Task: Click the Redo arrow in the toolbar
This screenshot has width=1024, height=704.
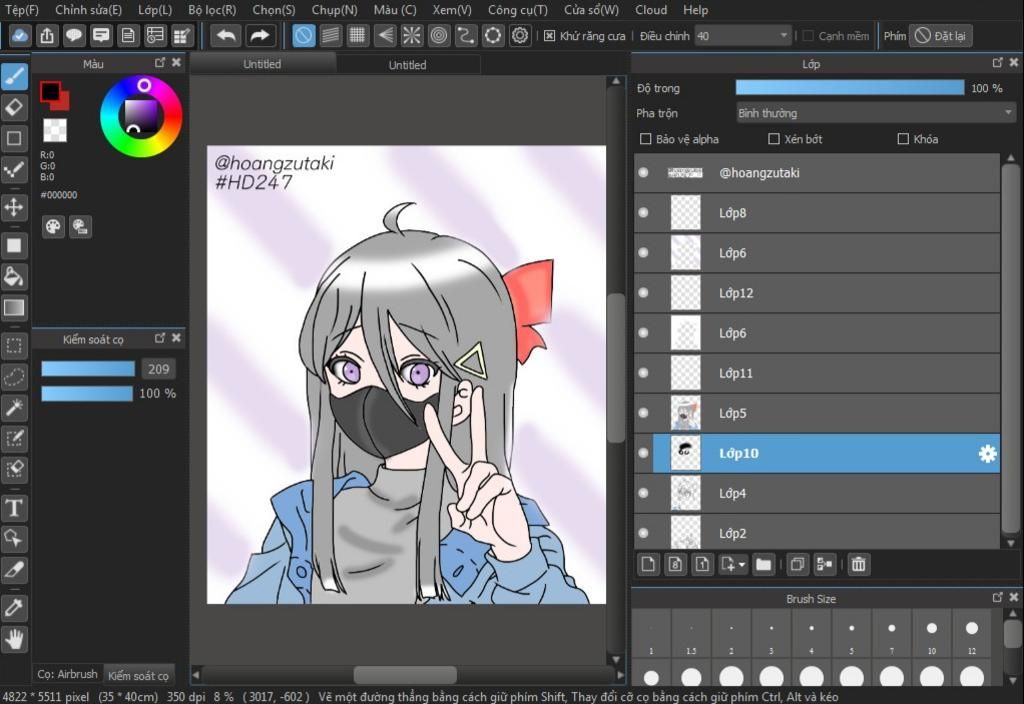Action: [260, 35]
